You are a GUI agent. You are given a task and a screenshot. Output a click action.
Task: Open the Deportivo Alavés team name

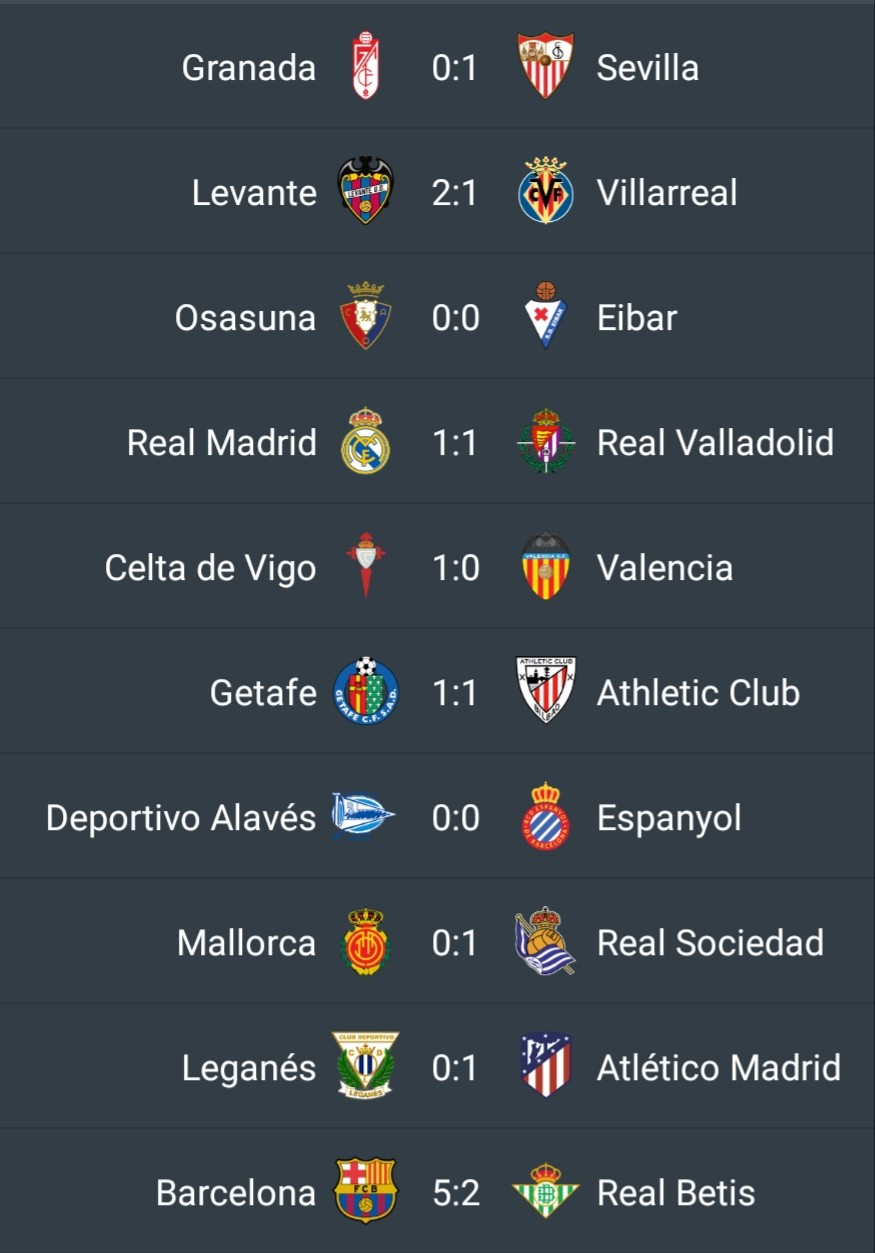click(181, 818)
